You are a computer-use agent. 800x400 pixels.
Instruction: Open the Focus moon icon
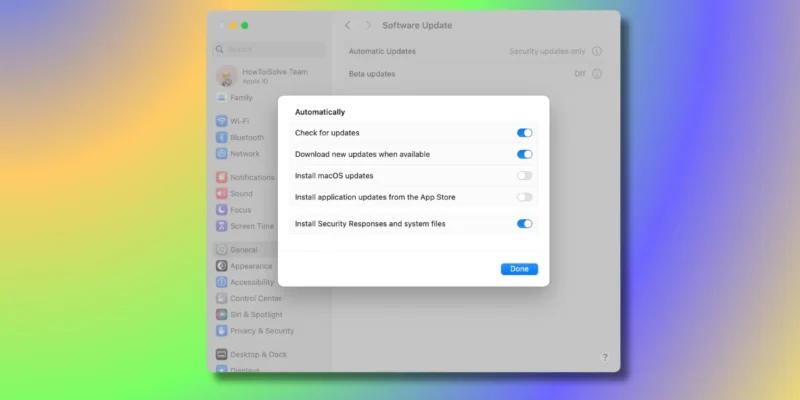(221, 210)
